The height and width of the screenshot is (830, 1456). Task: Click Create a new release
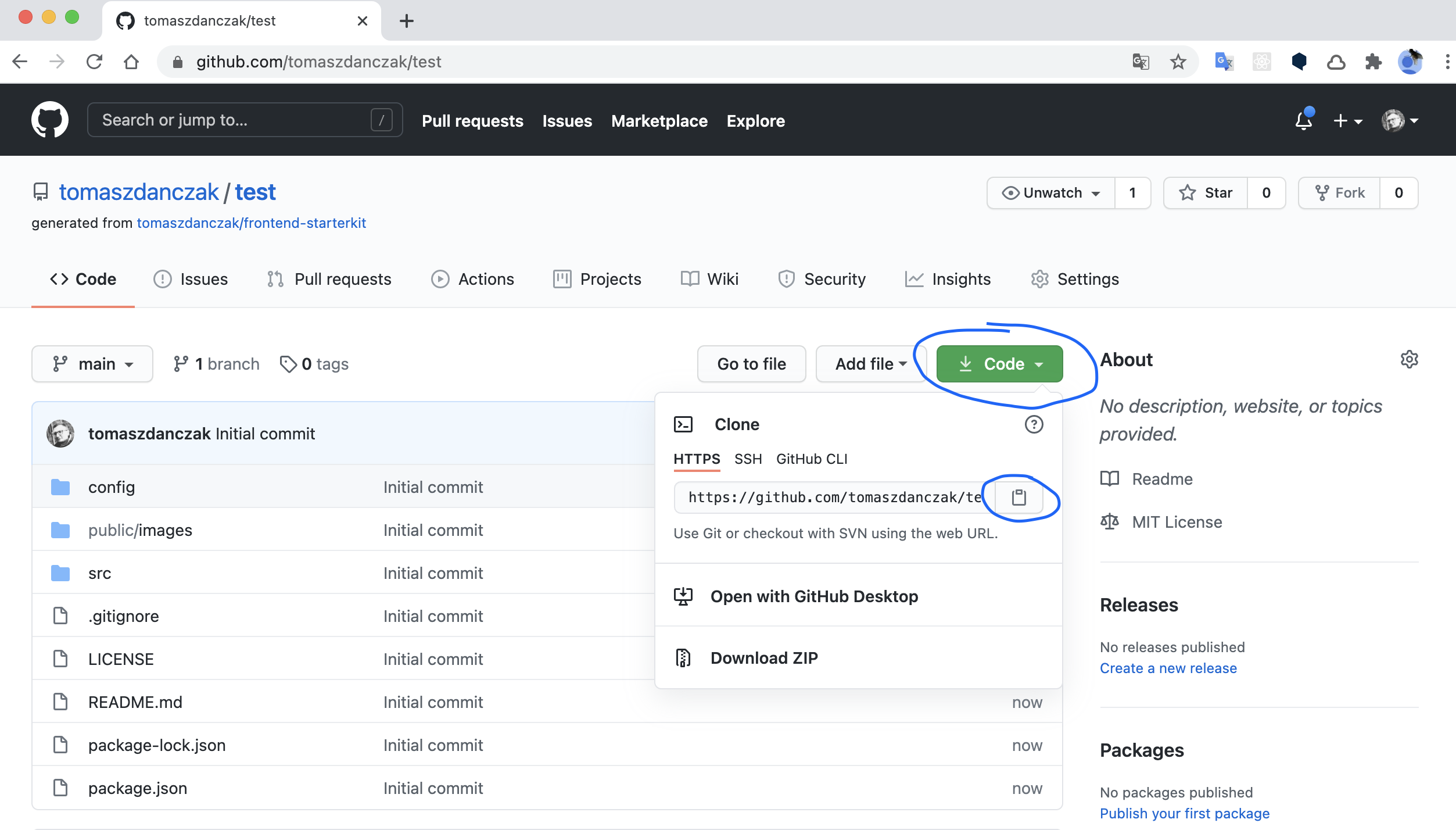coord(1168,668)
